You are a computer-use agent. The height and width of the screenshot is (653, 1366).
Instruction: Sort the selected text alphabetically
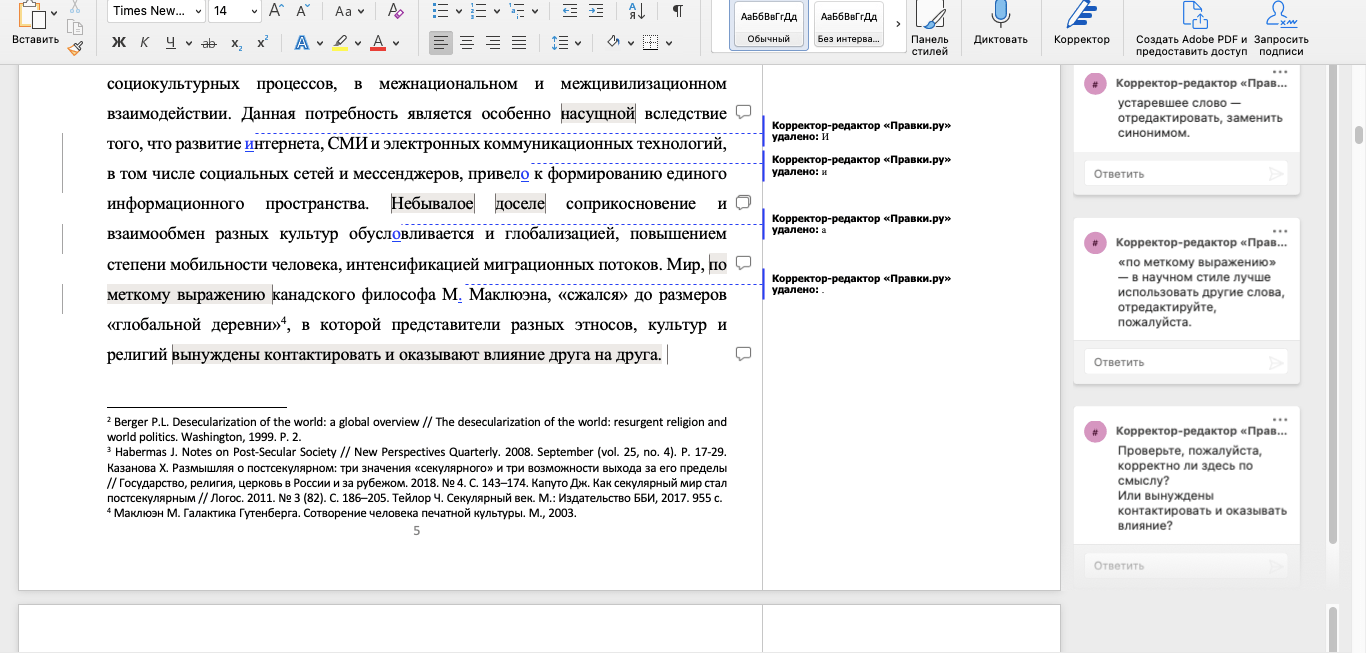(637, 11)
